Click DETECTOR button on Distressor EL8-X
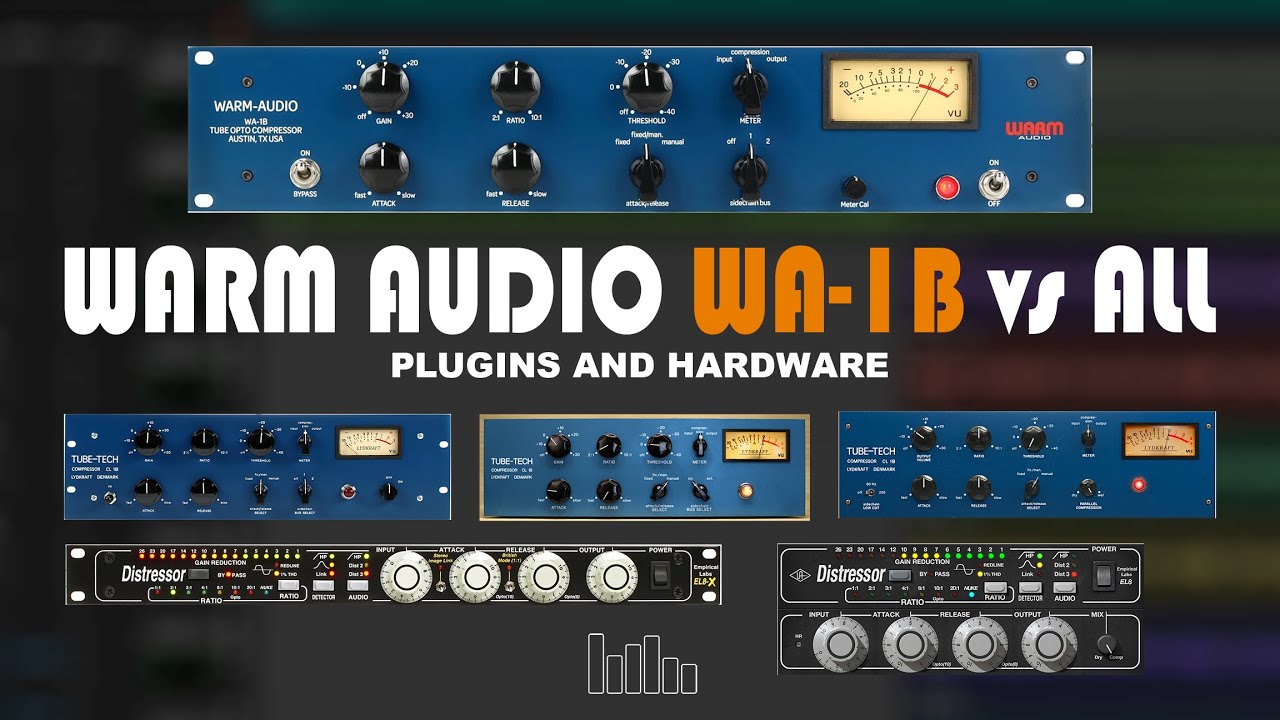This screenshot has height=720, width=1280. (x=322, y=585)
